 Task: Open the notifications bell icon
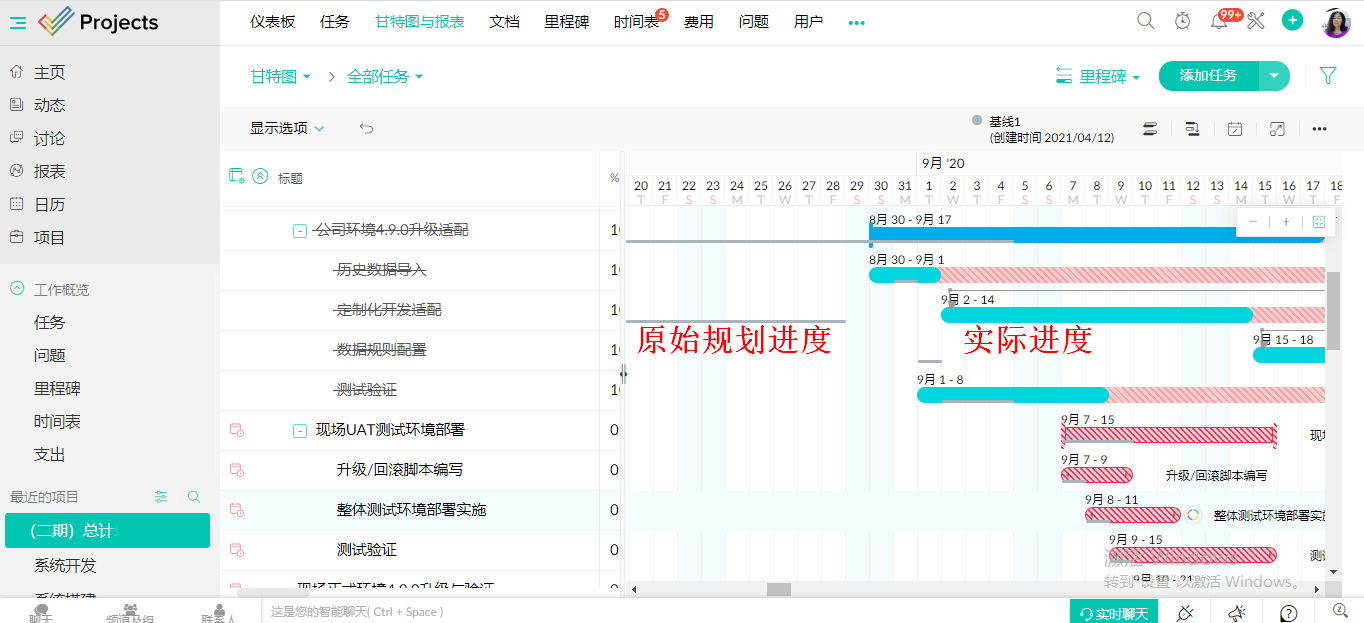click(1219, 21)
